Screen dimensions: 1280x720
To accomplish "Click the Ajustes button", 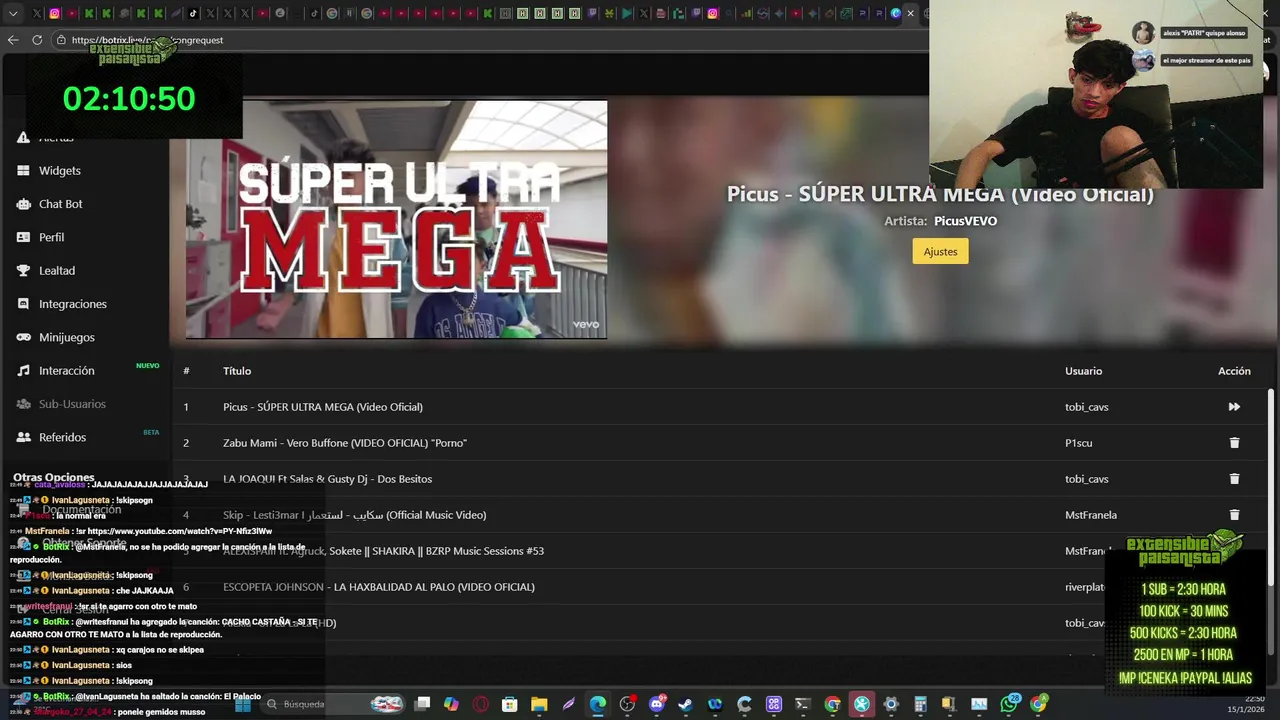I will pyautogui.click(x=940, y=252).
